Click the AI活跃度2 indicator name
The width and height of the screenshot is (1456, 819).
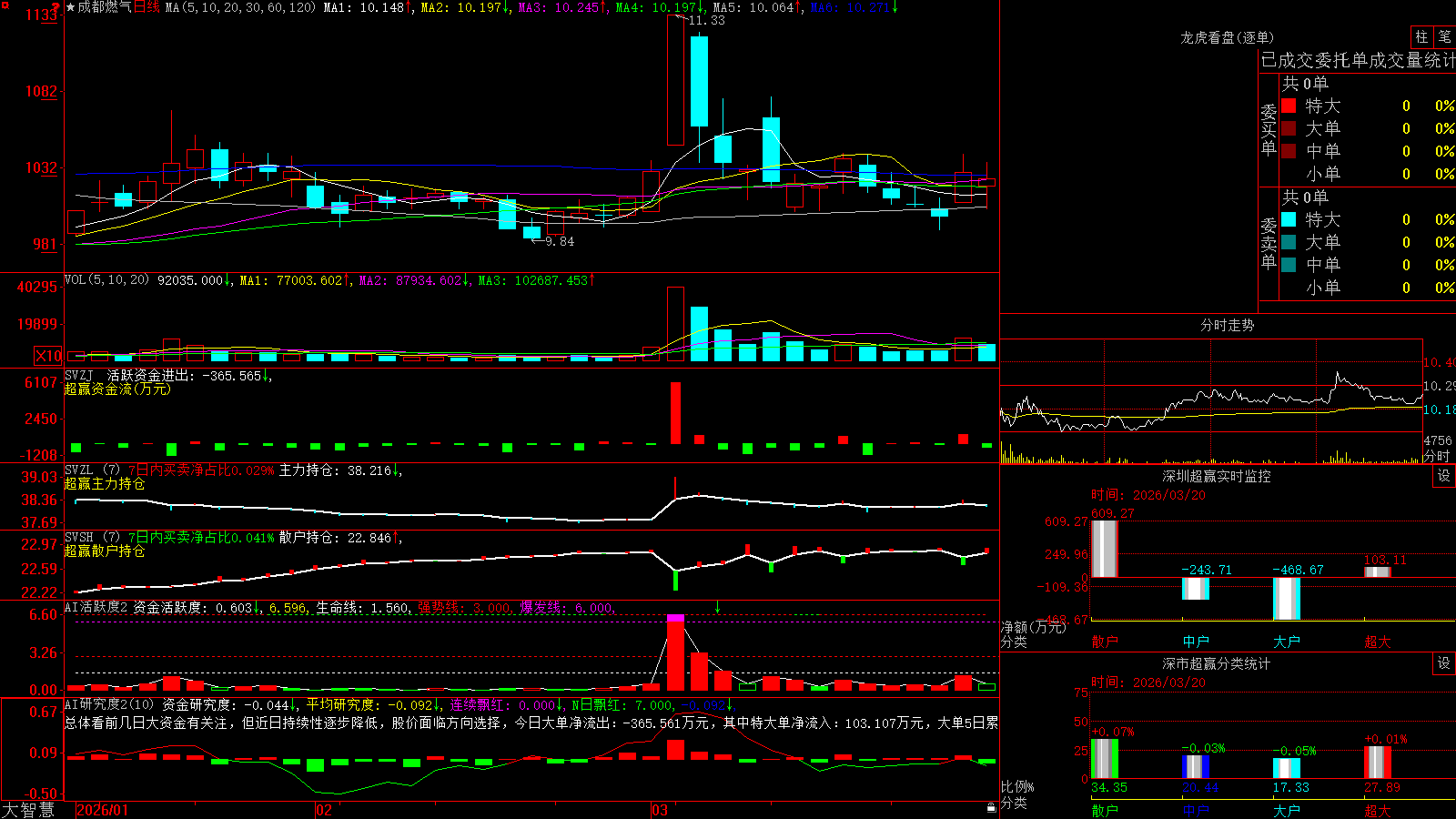pos(96,607)
